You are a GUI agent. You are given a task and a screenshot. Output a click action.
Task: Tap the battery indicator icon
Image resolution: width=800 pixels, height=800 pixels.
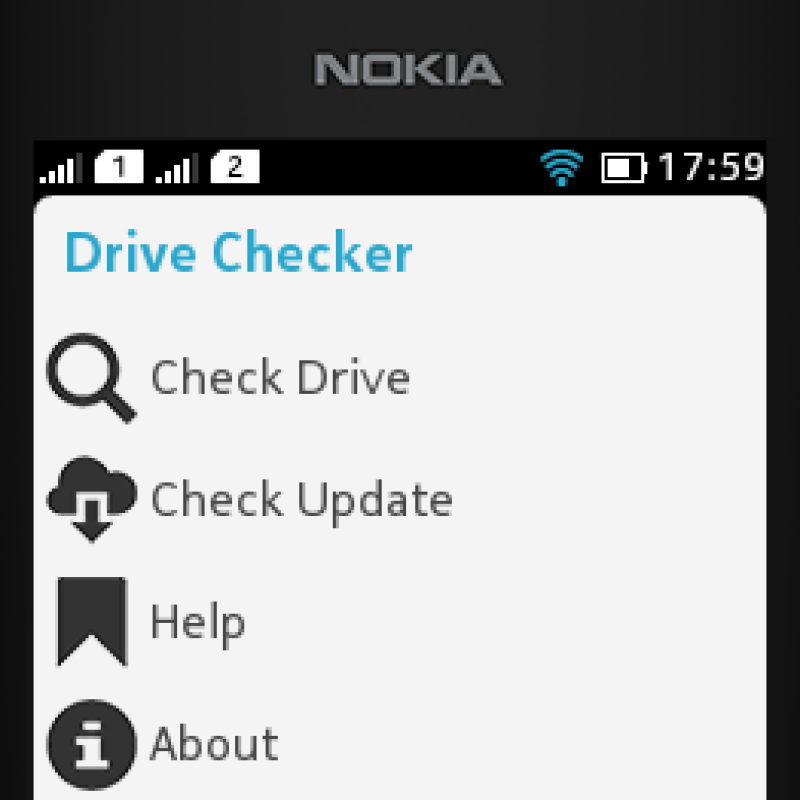pos(624,167)
